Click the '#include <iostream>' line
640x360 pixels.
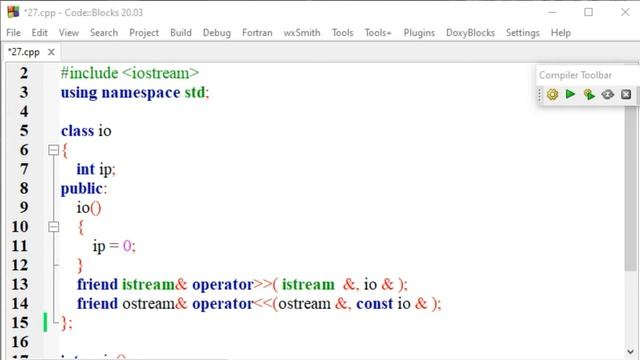click(x=130, y=73)
